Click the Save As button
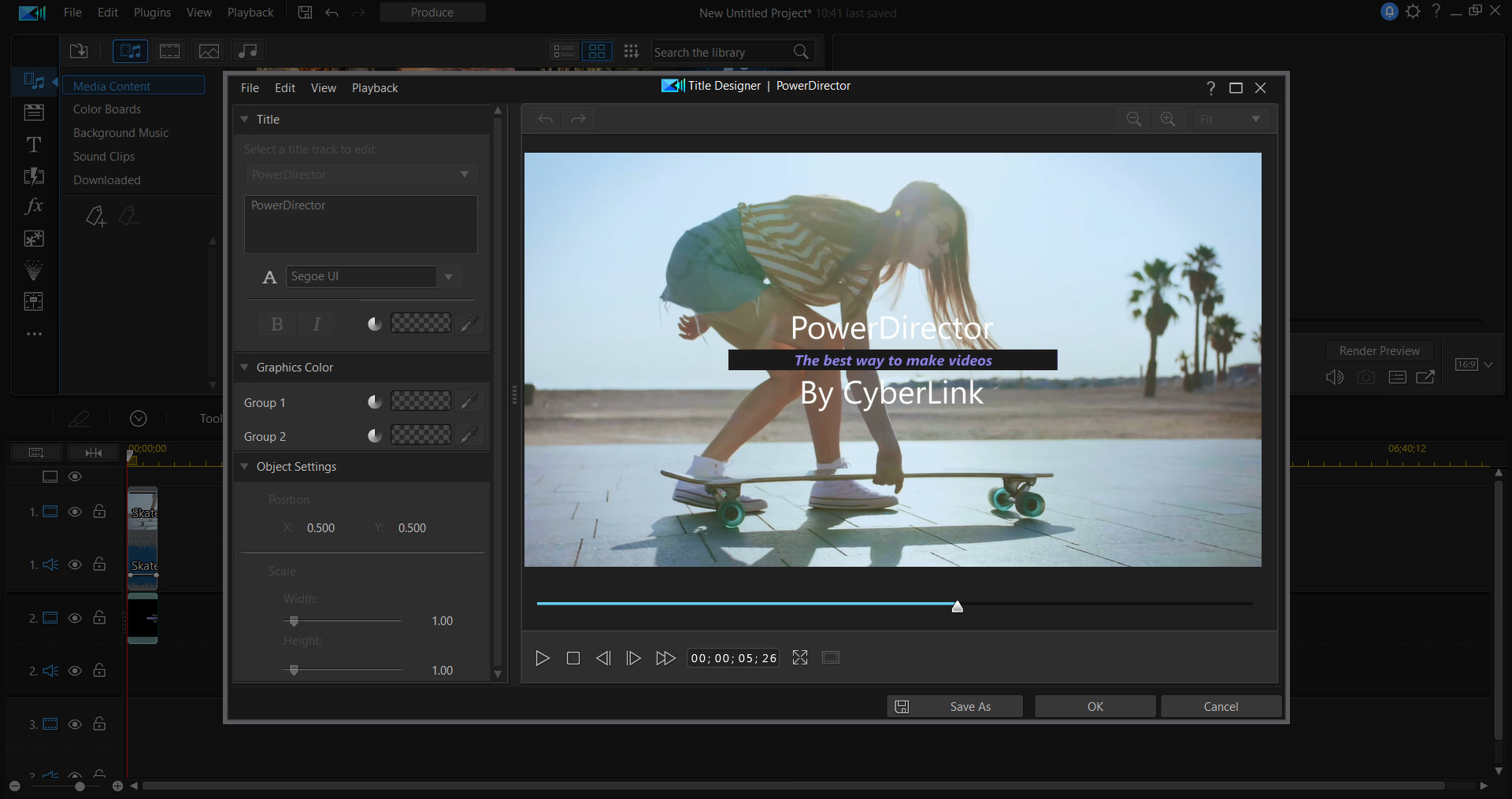Screen dimensions: 1512x799 coord(971,706)
